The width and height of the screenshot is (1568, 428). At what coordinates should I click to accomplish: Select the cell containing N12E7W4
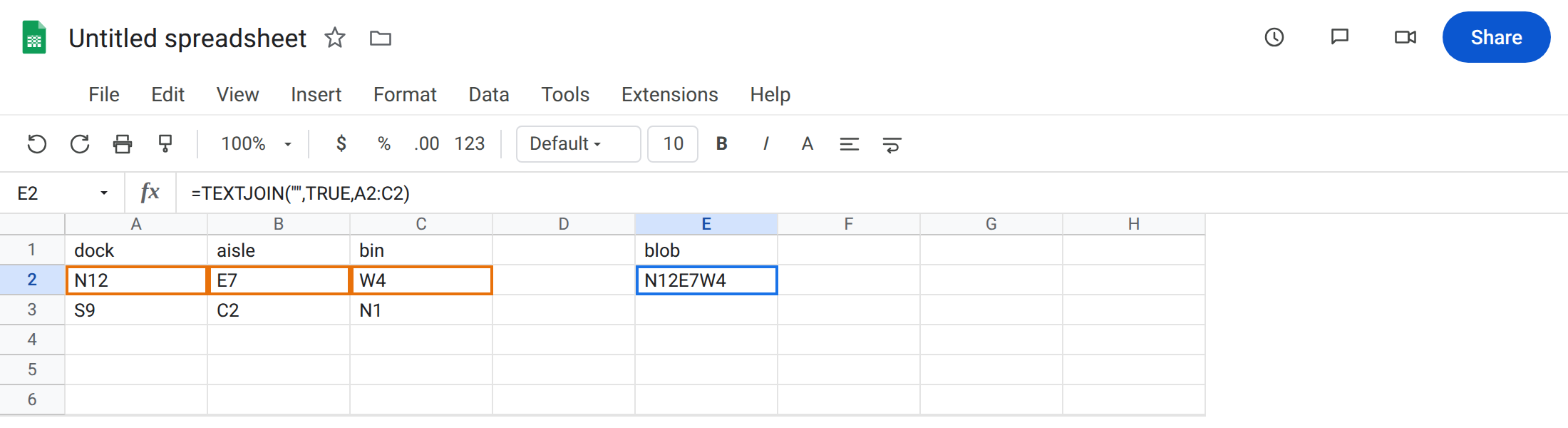click(x=706, y=280)
